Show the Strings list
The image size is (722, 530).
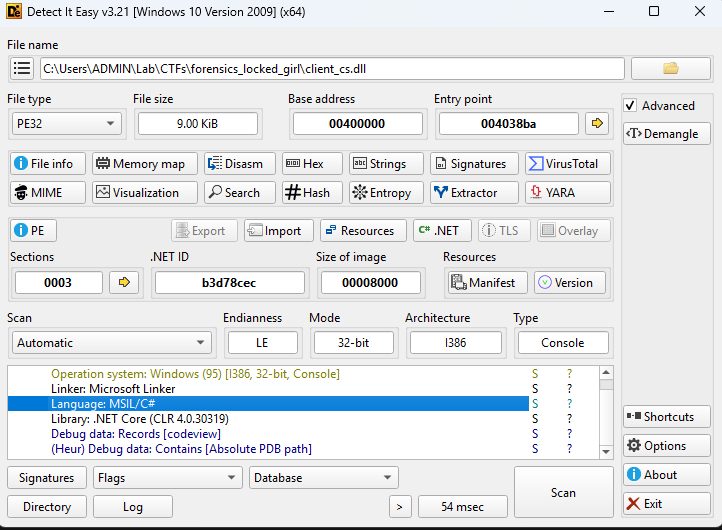[386, 163]
